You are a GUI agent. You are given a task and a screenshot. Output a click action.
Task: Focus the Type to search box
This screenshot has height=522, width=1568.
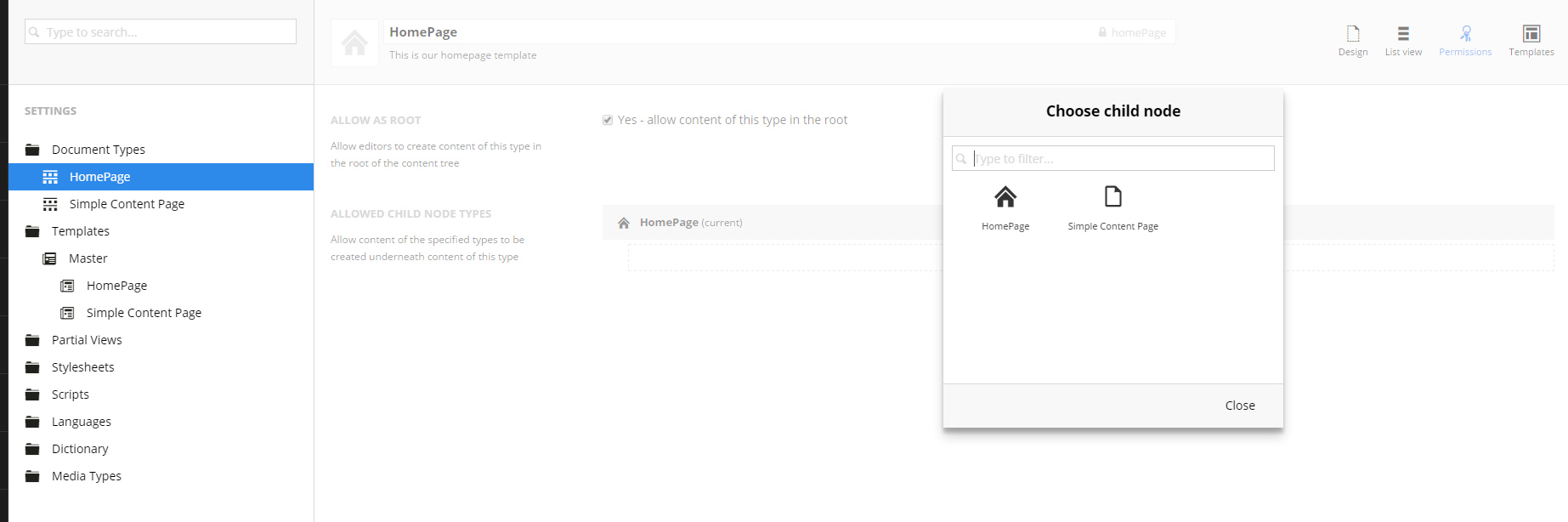pyautogui.click(x=161, y=31)
